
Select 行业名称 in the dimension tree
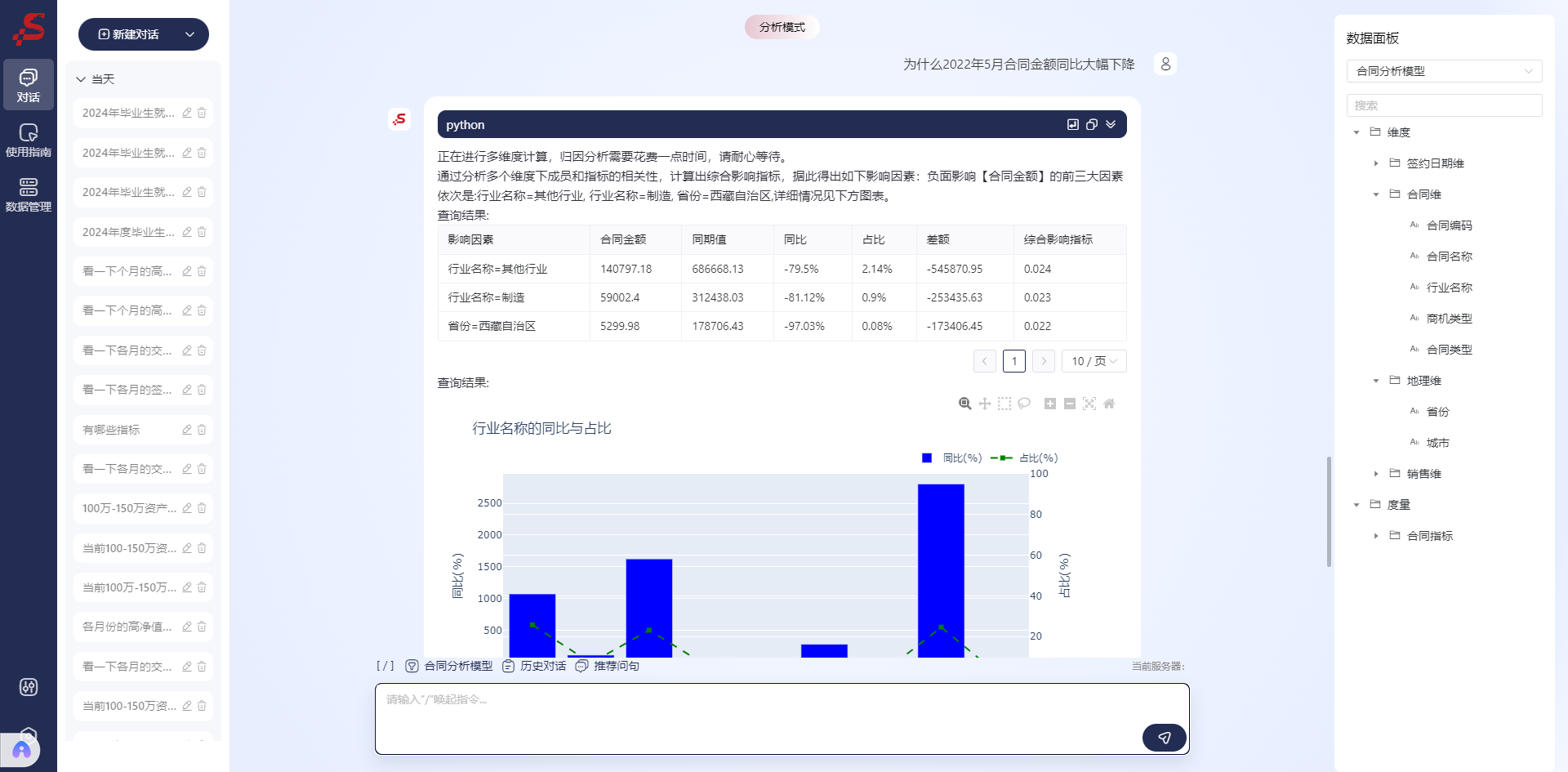pos(1449,288)
